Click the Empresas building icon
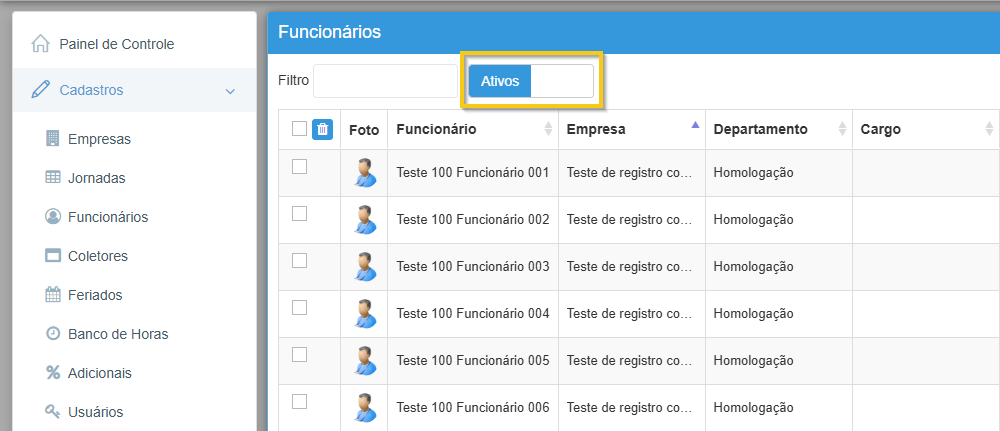Image resolution: width=1000 pixels, height=431 pixels. [x=53, y=139]
